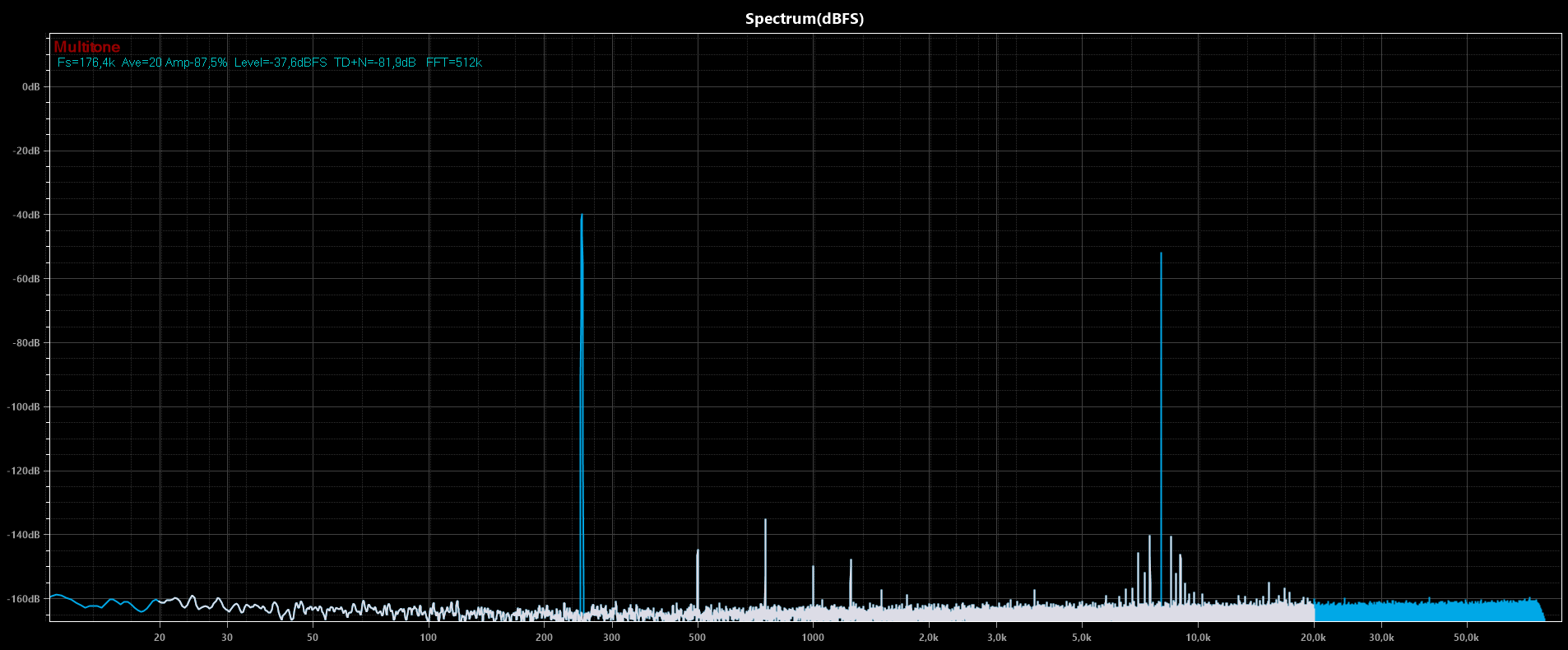Click the 5,0k frequency axis label
The height and width of the screenshot is (650, 1568).
tap(1082, 638)
